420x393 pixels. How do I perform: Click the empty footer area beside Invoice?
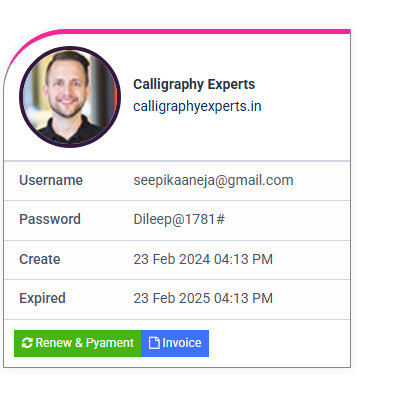279,343
